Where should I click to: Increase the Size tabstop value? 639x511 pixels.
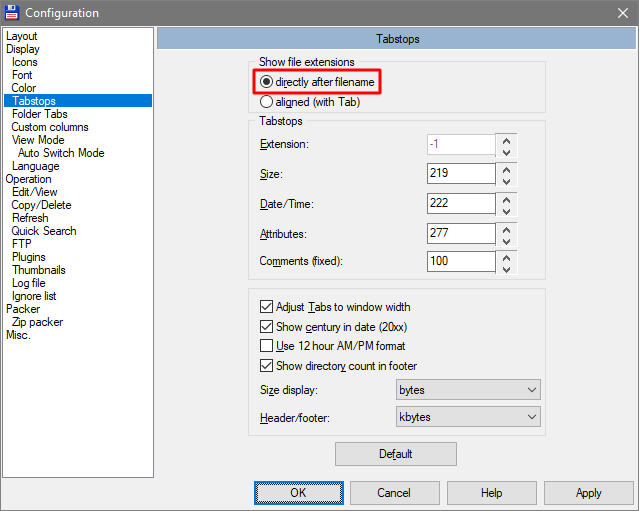coord(508,167)
